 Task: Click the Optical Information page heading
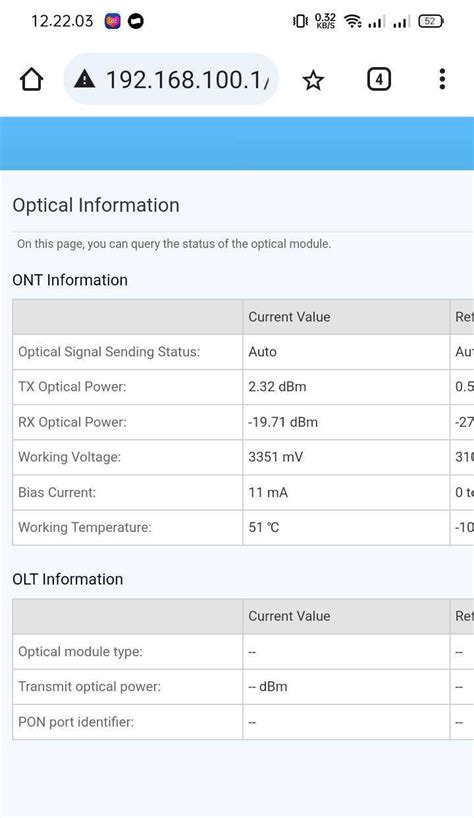click(x=96, y=205)
